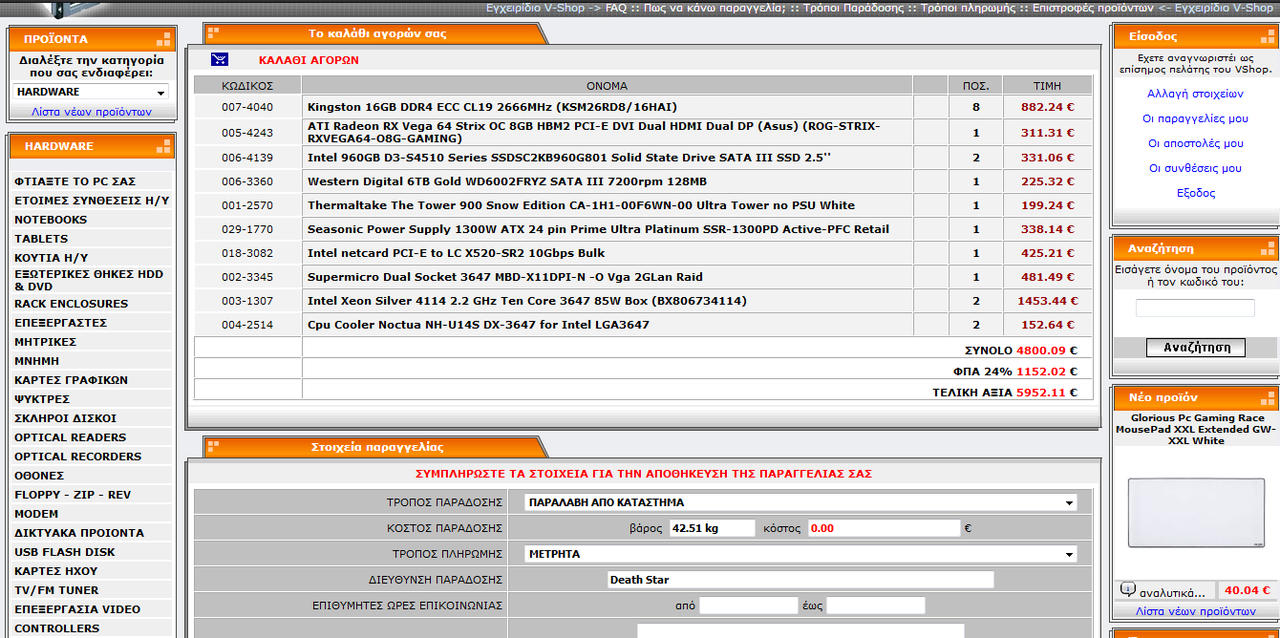Screen dimensions: 1280x638
Task: Click the info bubble icon next to αναλυτικά
Action: click(x=1128, y=590)
